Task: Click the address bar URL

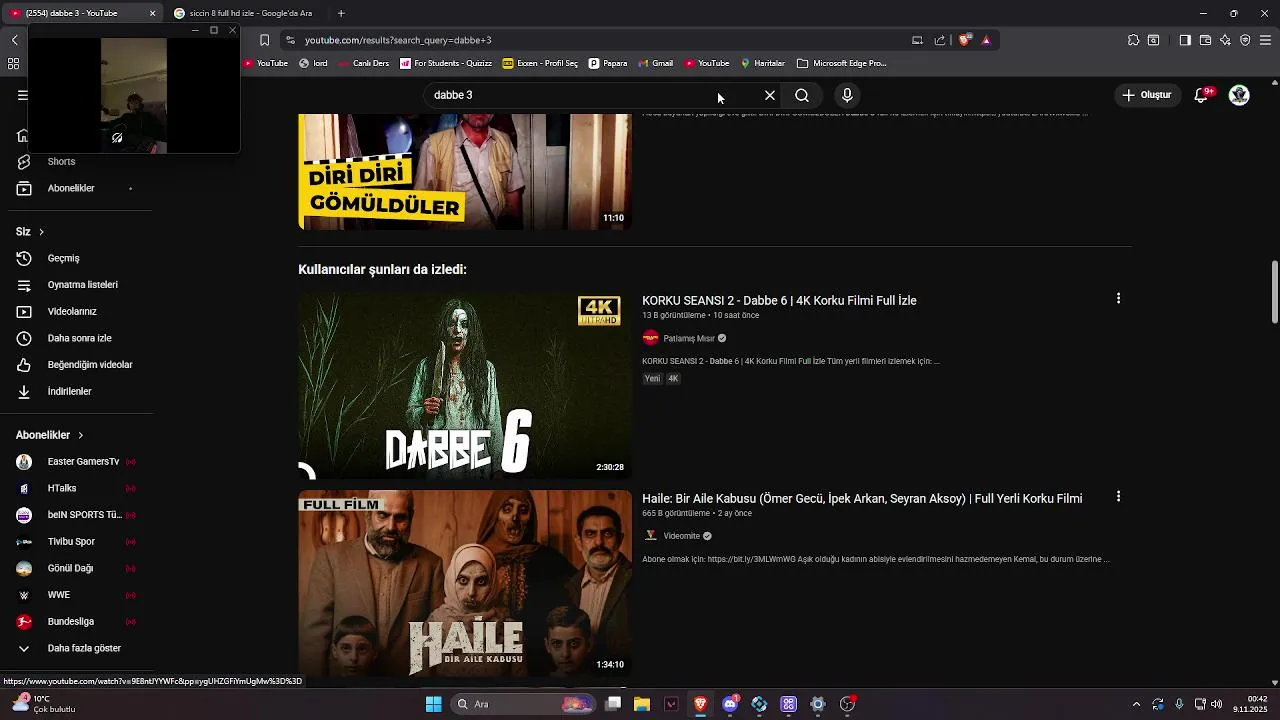Action: coord(398,40)
